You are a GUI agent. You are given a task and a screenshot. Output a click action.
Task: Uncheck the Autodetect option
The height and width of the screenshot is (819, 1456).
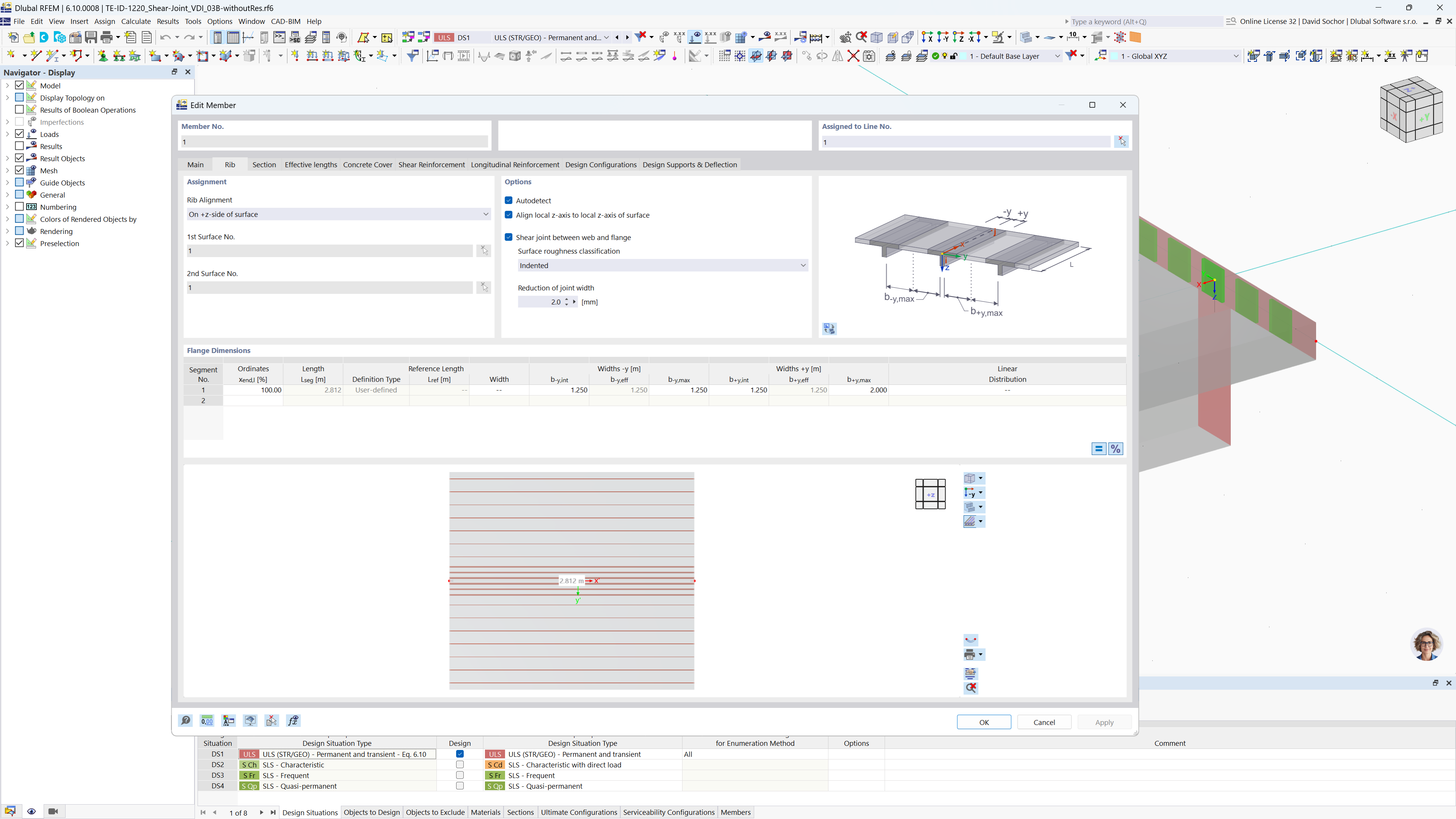509,200
